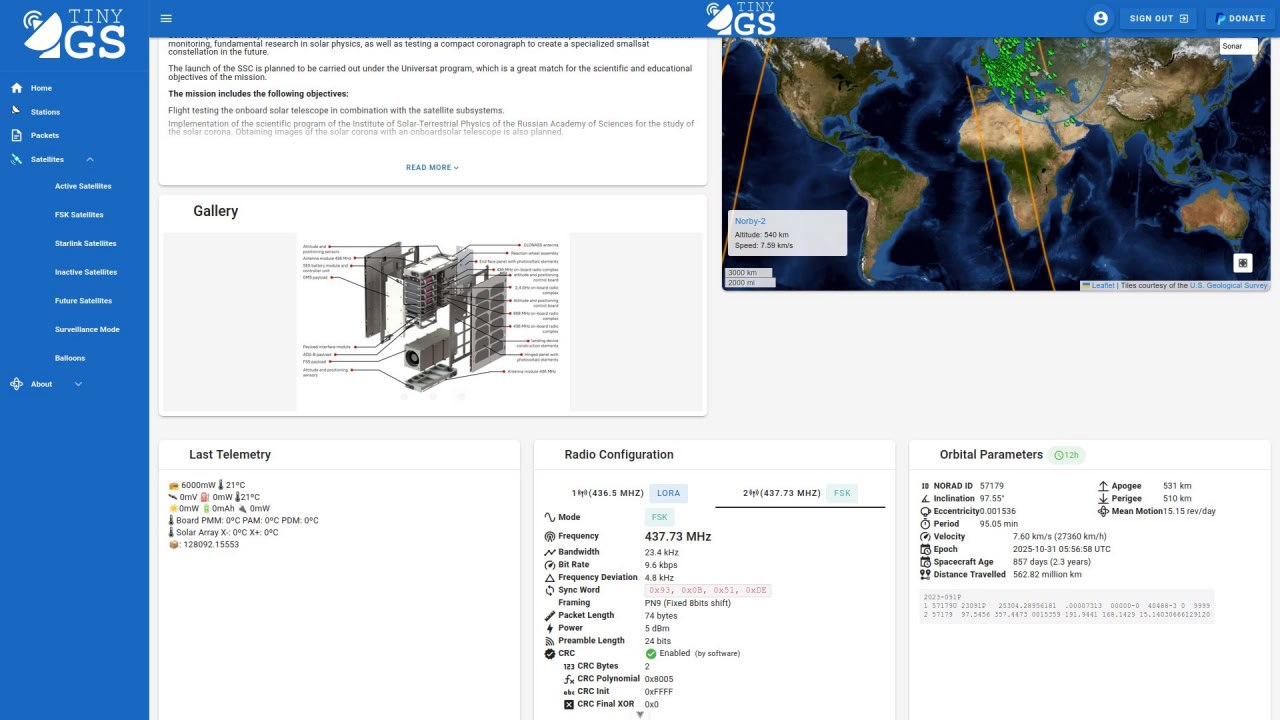
Task: Click the Bit Rate gauge icon
Action: click(x=549, y=565)
